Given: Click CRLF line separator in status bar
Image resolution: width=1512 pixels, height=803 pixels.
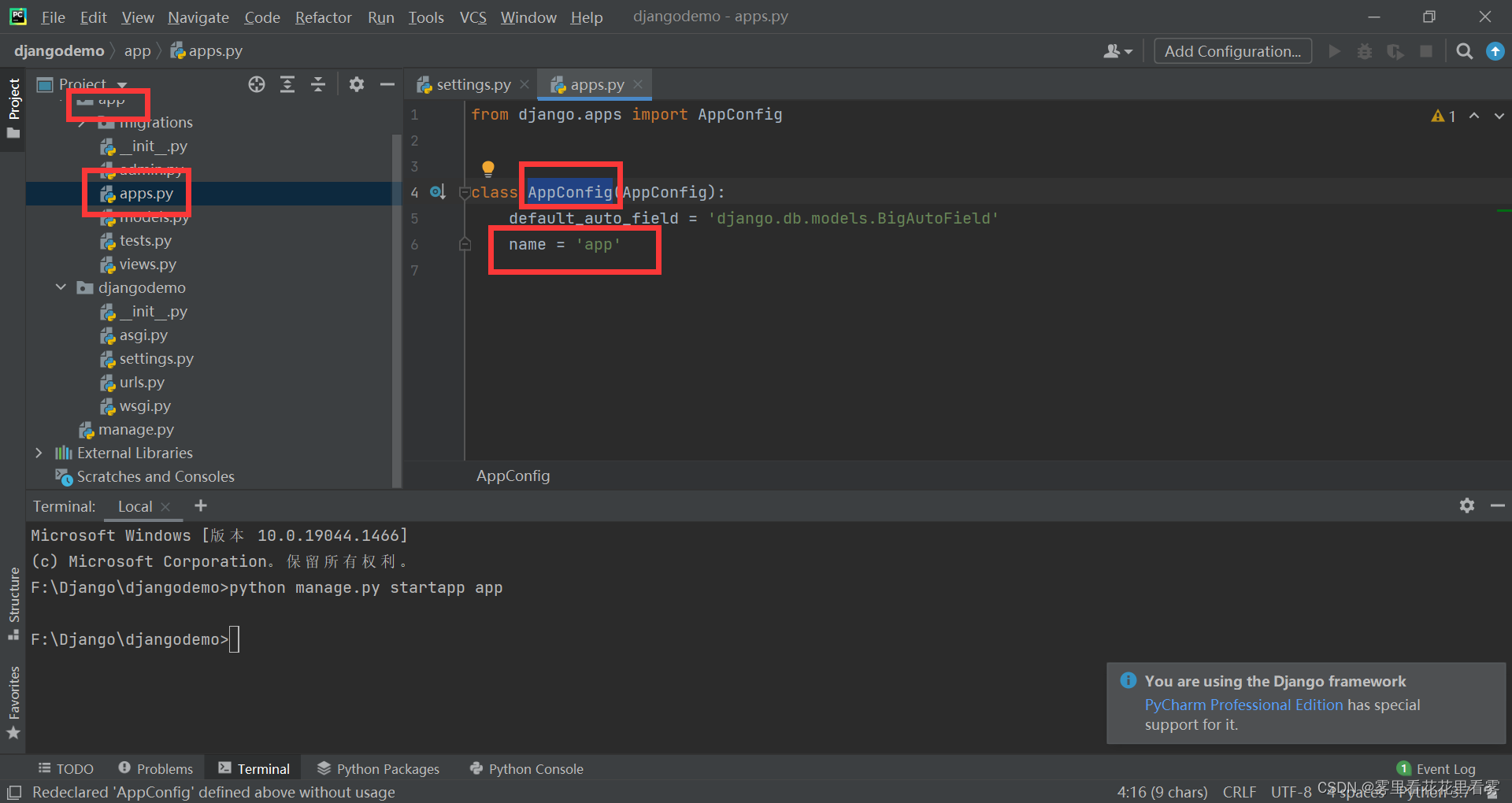Looking at the screenshot, I should point(1239,792).
